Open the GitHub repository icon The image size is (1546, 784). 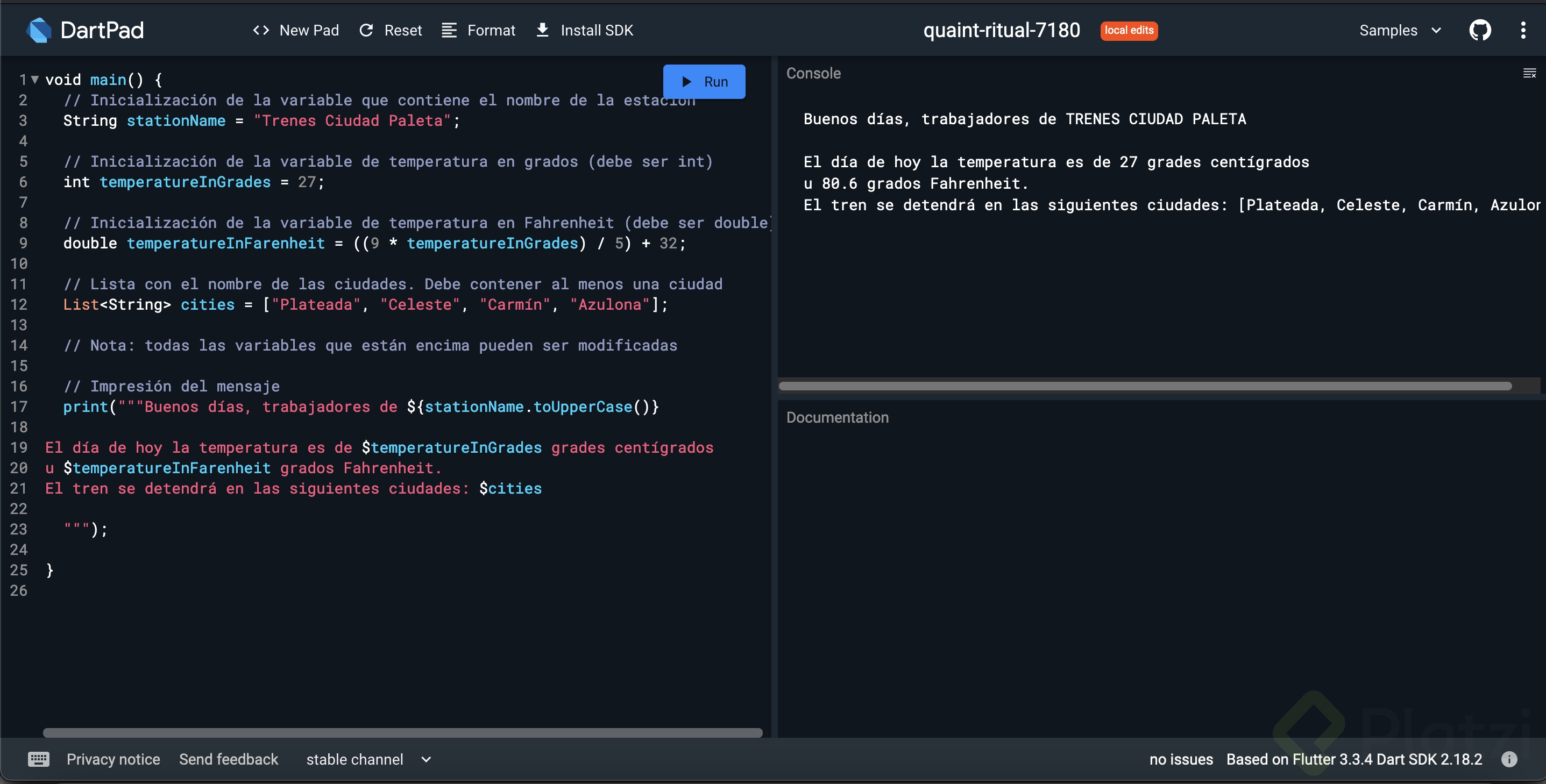[x=1479, y=30]
